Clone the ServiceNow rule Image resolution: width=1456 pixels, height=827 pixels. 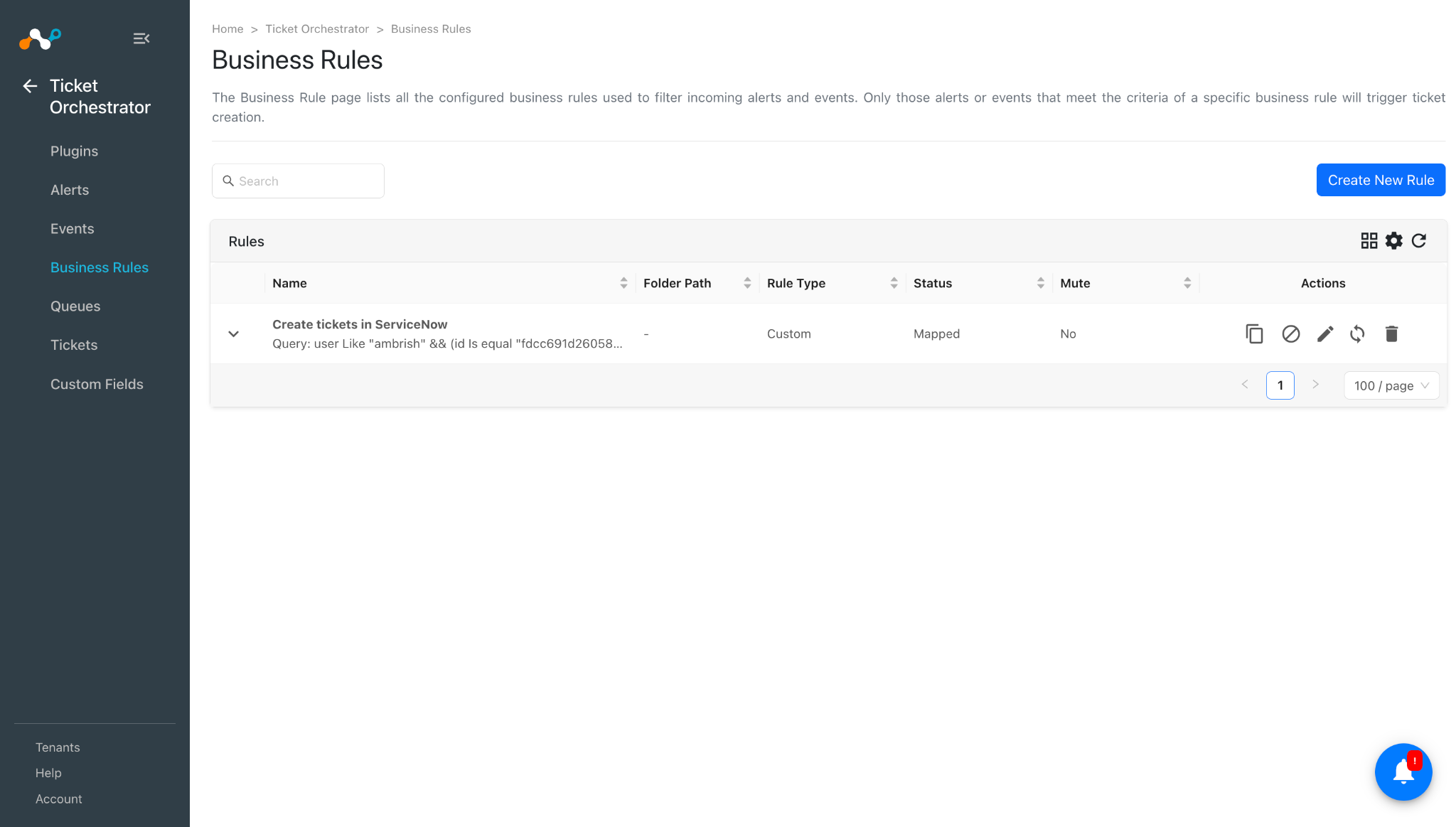tap(1255, 334)
